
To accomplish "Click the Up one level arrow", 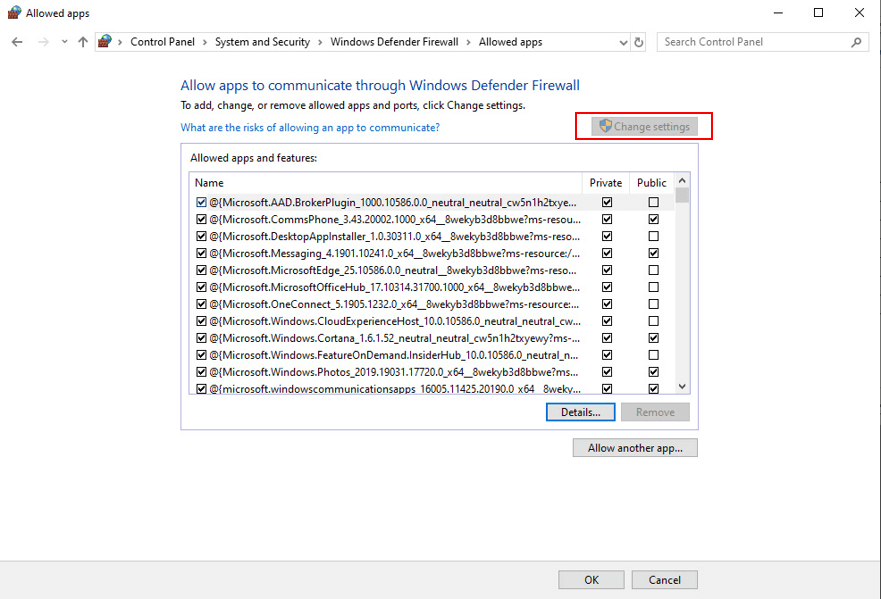I will (82, 42).
